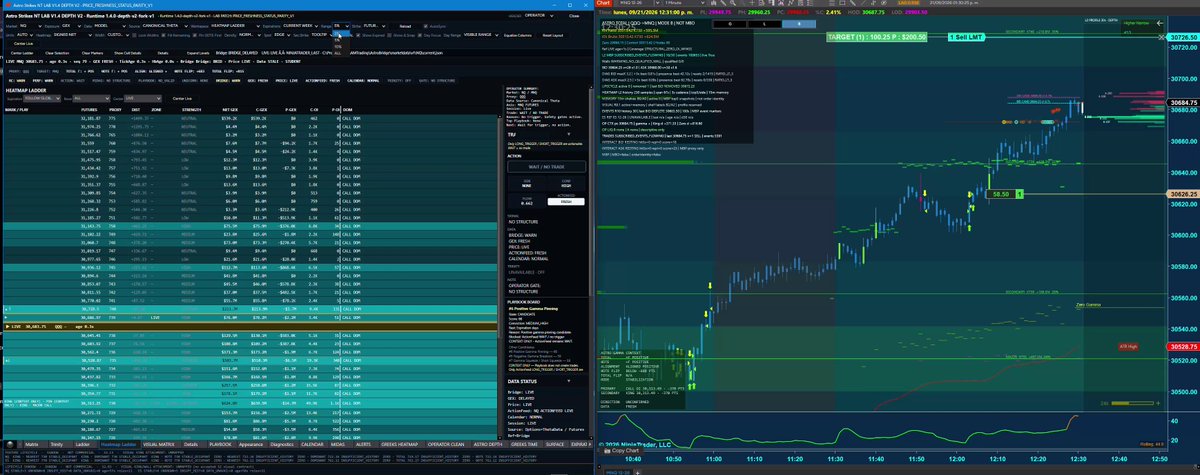Click the Clear Selection button
This screenshot has width=1200, height=475.
click(57, 53)
